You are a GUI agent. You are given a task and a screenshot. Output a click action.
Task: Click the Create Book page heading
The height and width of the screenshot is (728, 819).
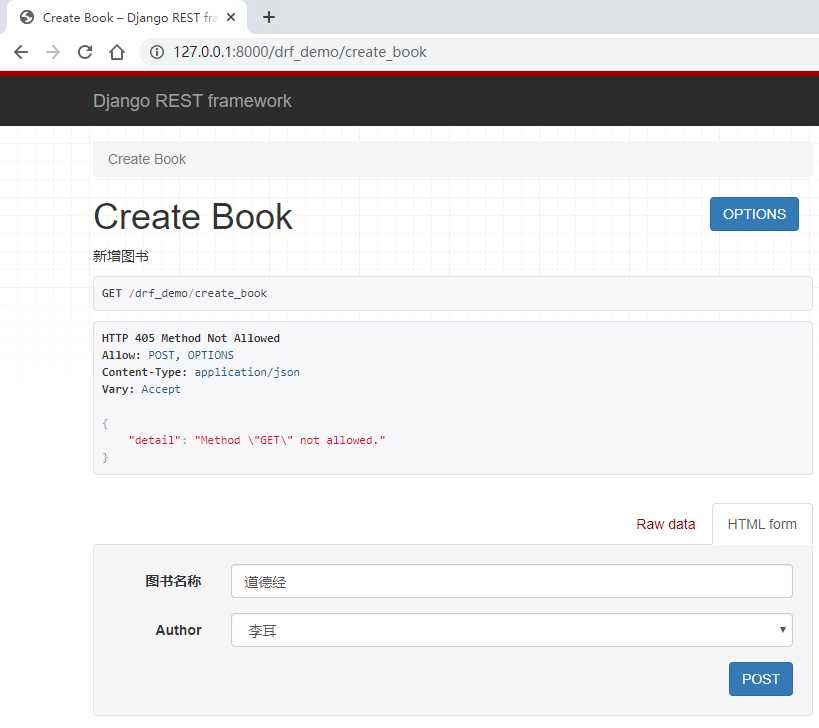click(x=193, y=216)
